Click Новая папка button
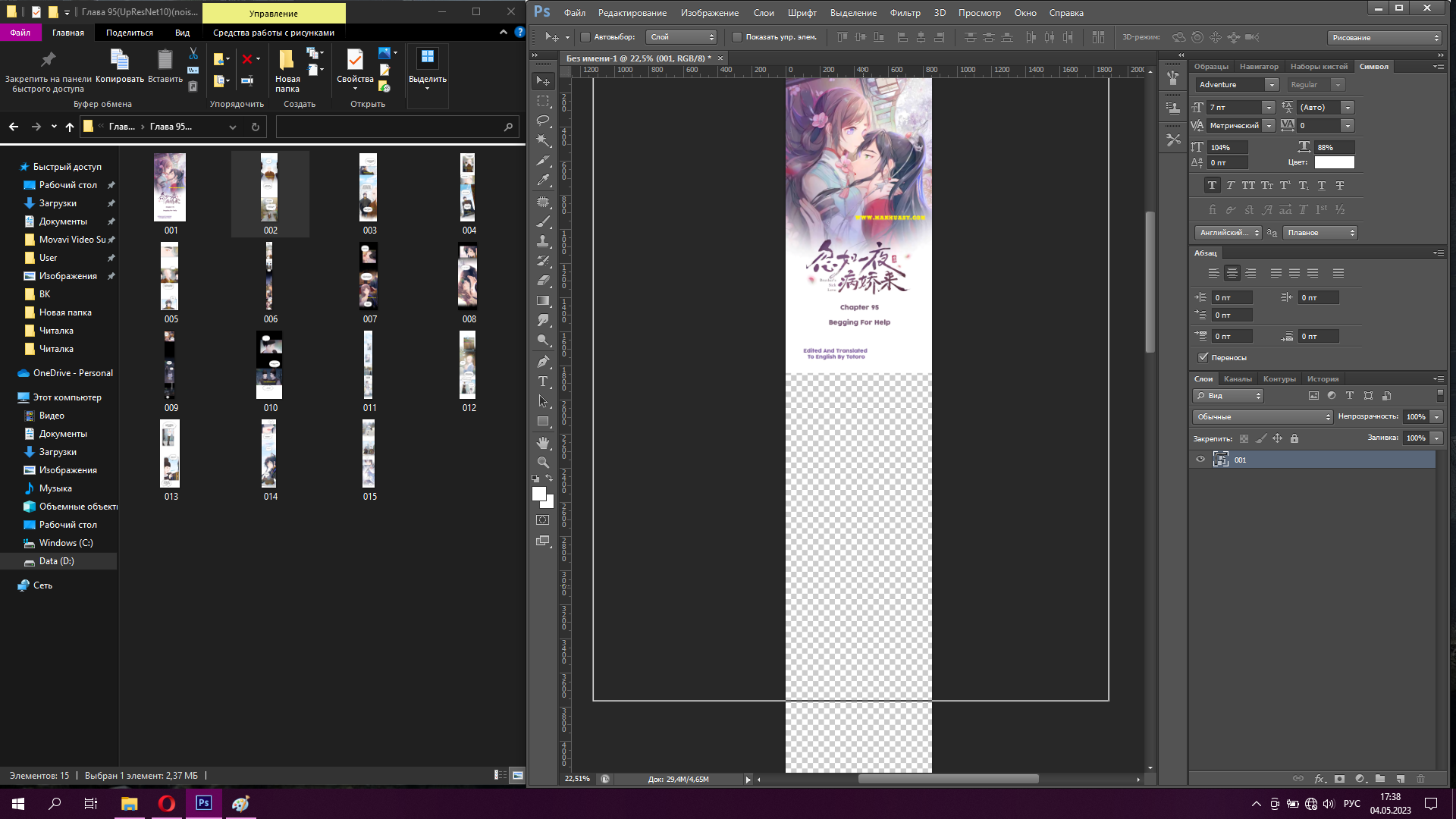Image resolution: width=1456 pixels, height=819 pixels. click(x=287, y=71)
